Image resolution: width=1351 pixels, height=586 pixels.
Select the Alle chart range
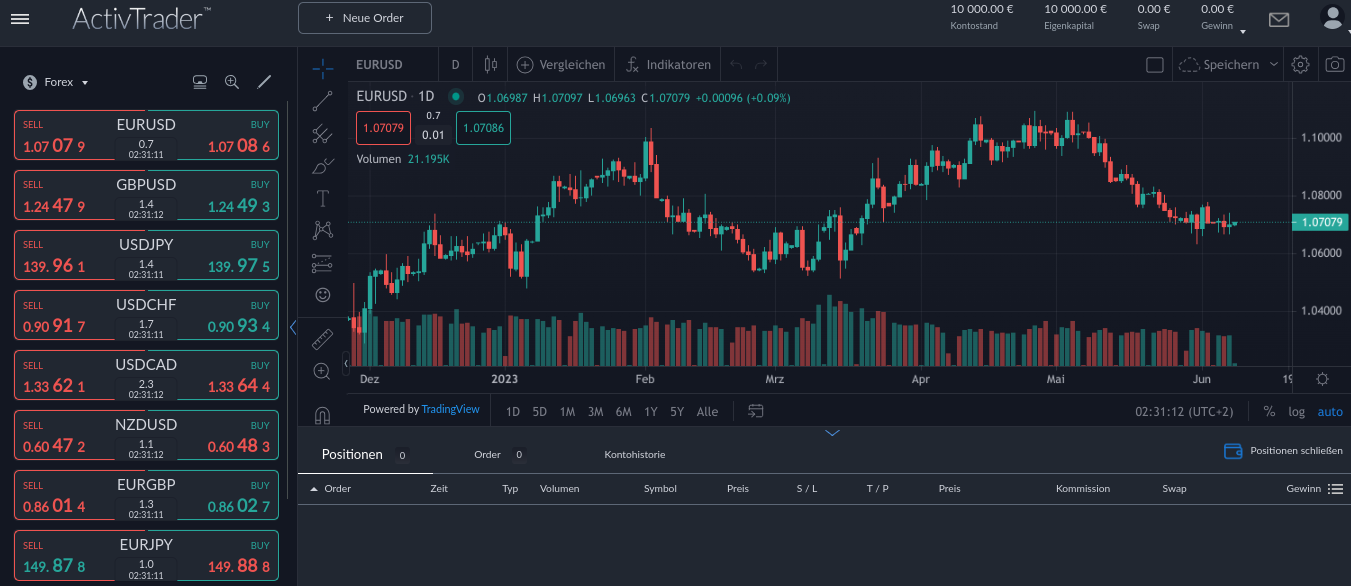[x=707, y=411]
